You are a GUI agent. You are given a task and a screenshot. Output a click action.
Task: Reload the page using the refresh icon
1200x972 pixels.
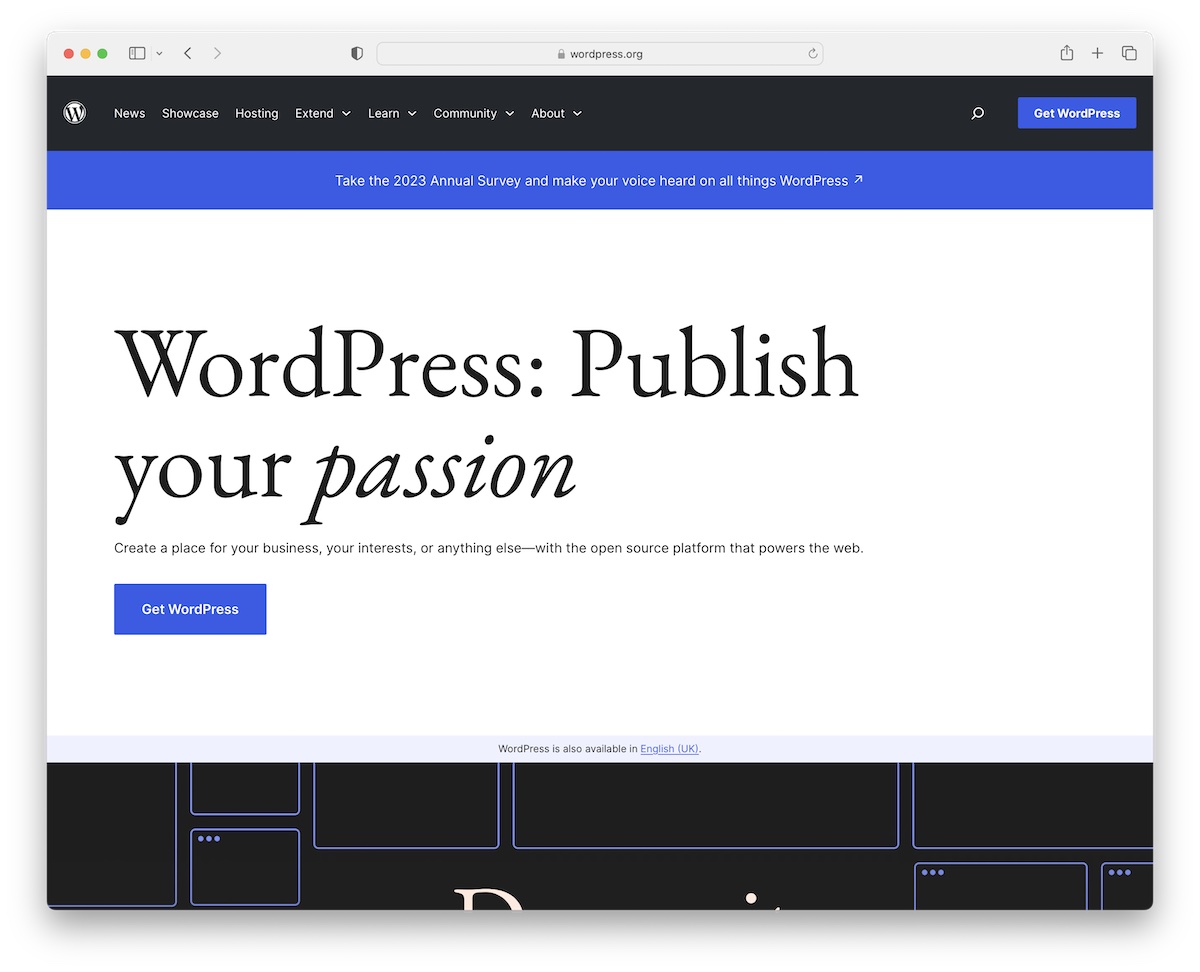[x=812, y=54]
